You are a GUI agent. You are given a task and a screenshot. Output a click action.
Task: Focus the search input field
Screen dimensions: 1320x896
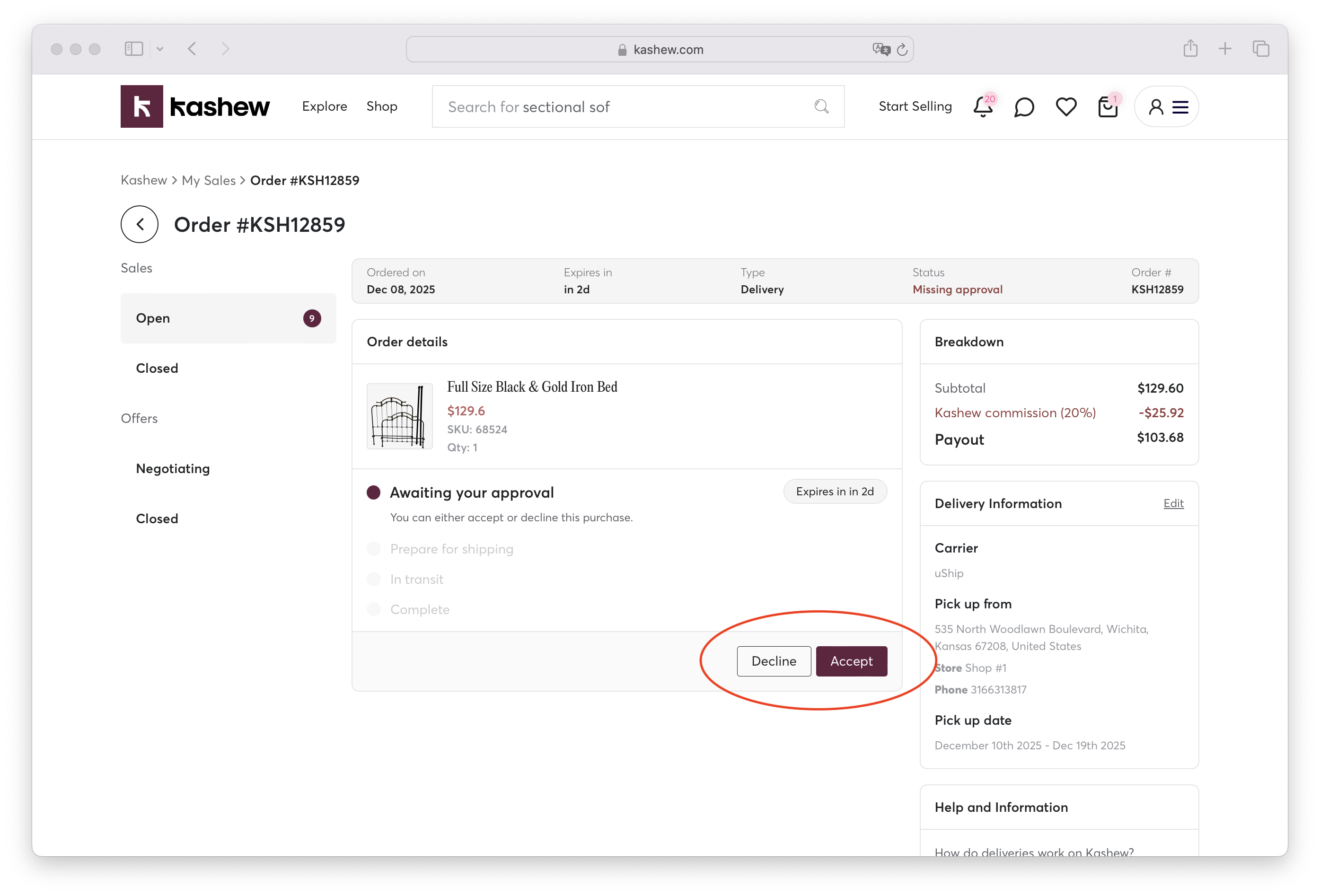point(625,107)
